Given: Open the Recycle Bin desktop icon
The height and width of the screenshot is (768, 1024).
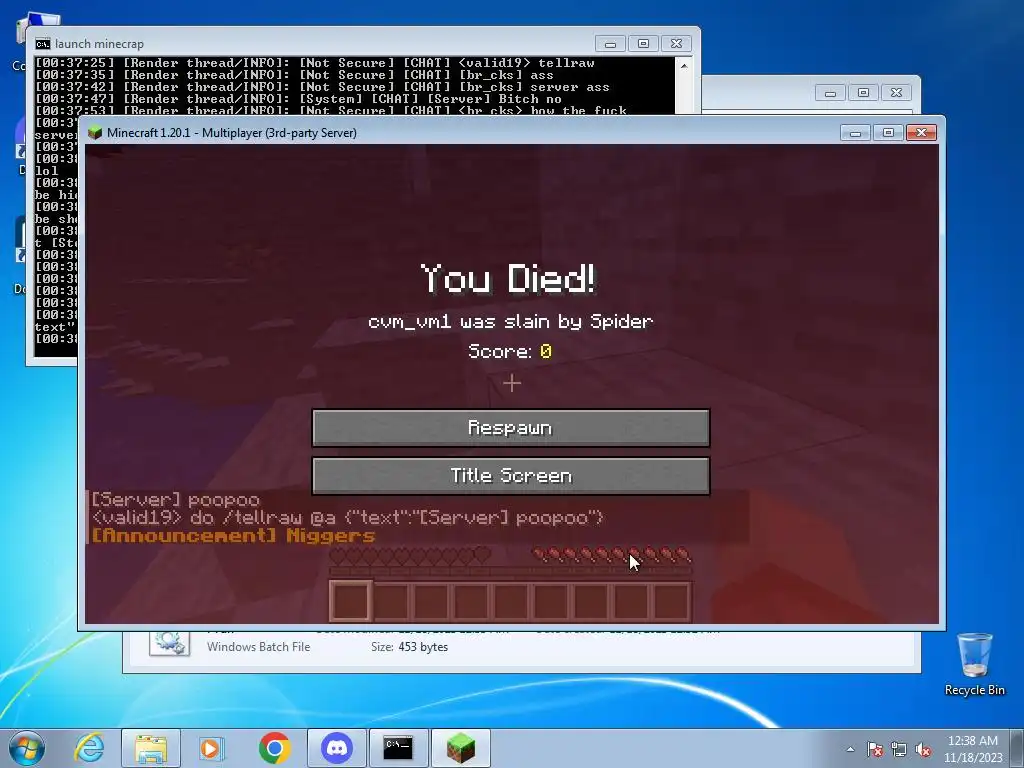Looking at the screenshot, I should pos(974,664).
